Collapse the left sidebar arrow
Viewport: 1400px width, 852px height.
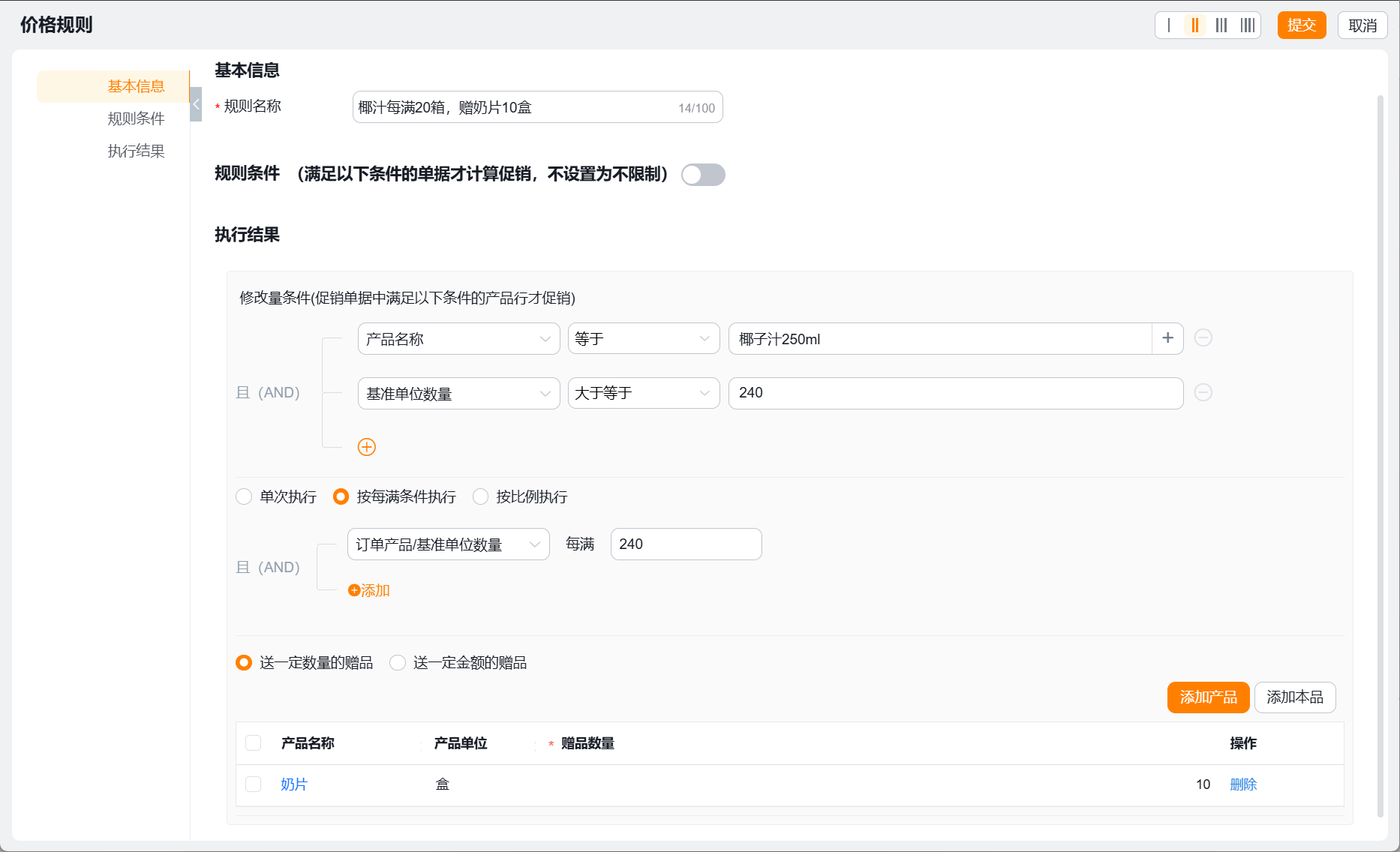196,104
